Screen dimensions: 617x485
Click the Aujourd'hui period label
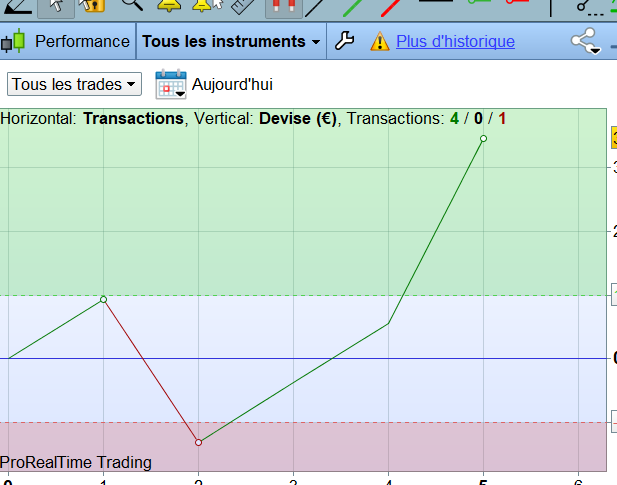(x=232, y=85)
